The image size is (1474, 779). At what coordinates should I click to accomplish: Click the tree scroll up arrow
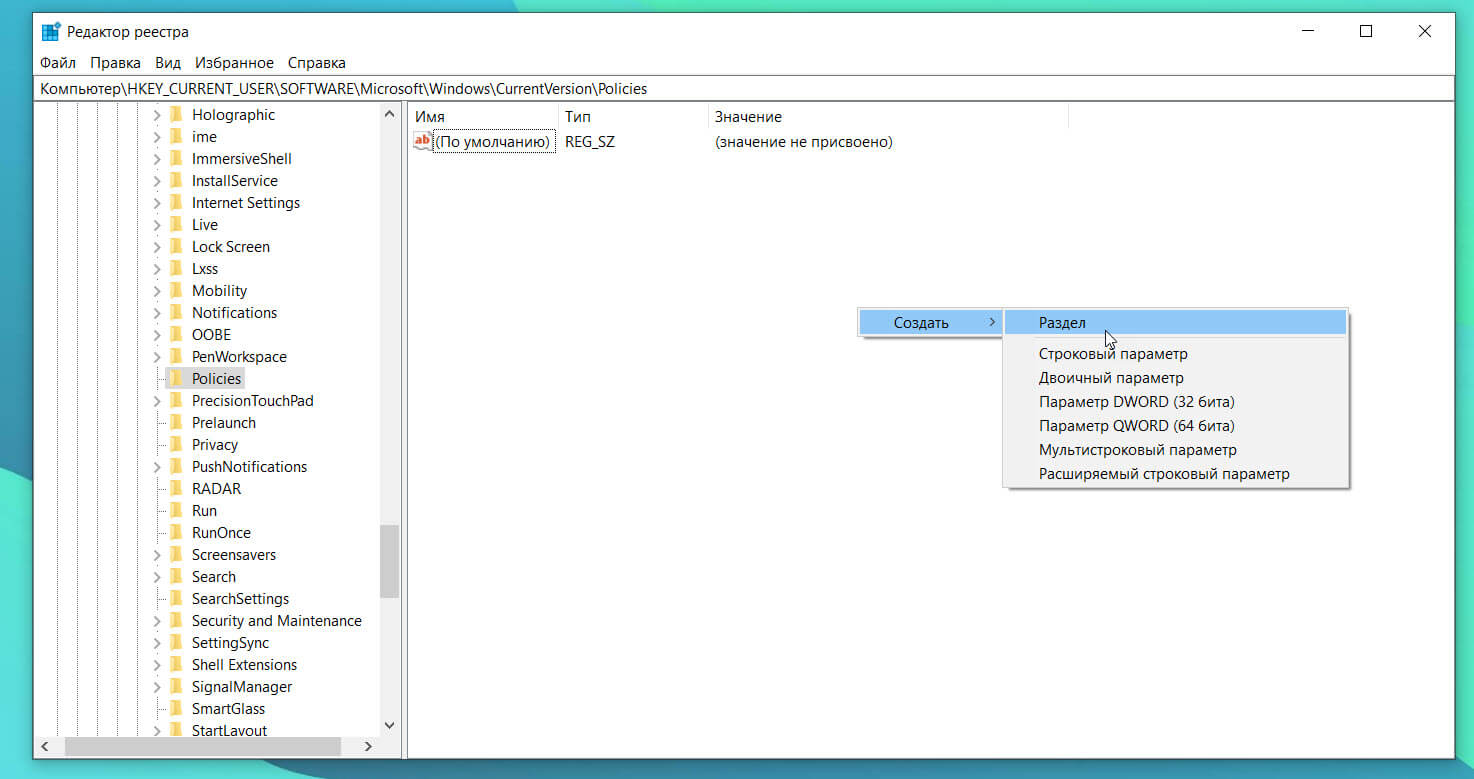(x=390, y=114)
